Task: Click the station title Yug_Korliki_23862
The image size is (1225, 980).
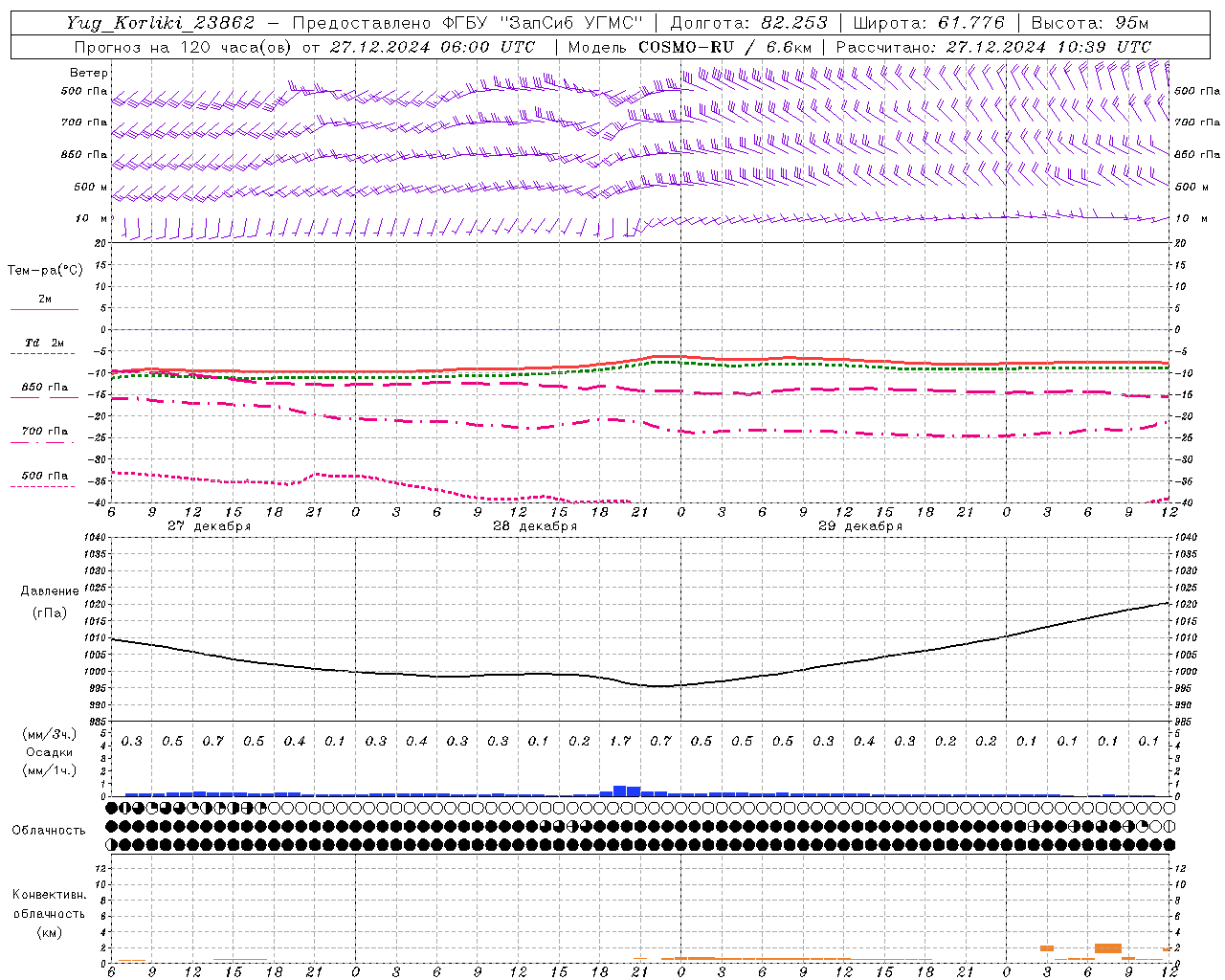Action: tap(160, 23)
